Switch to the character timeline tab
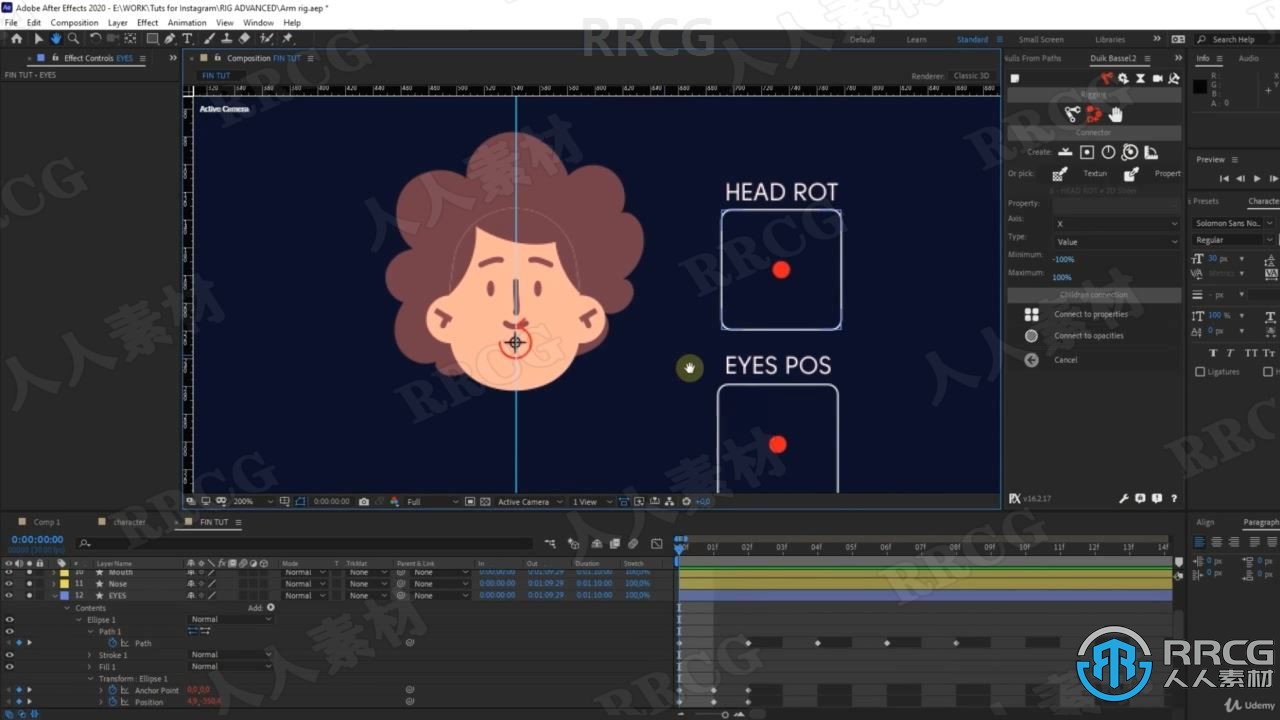Image resolution: width=1280 pixels, height=720 pixels. coord(129,522)
